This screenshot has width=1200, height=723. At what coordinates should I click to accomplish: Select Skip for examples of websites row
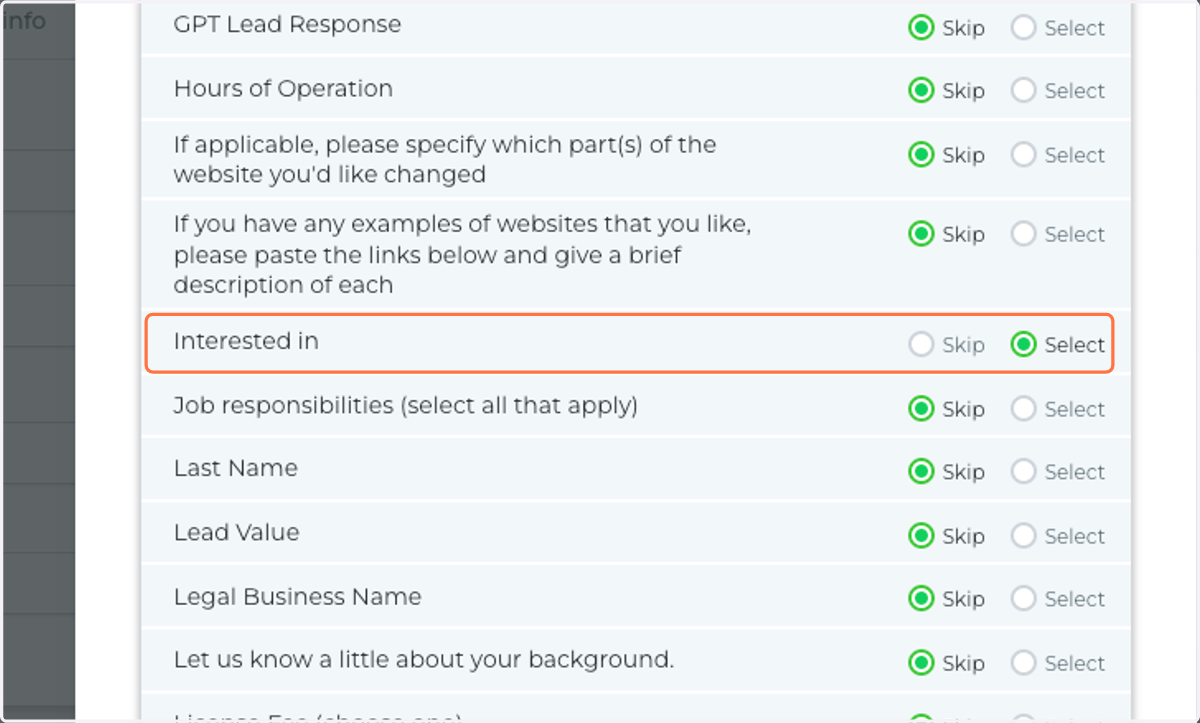click(921, 234)
